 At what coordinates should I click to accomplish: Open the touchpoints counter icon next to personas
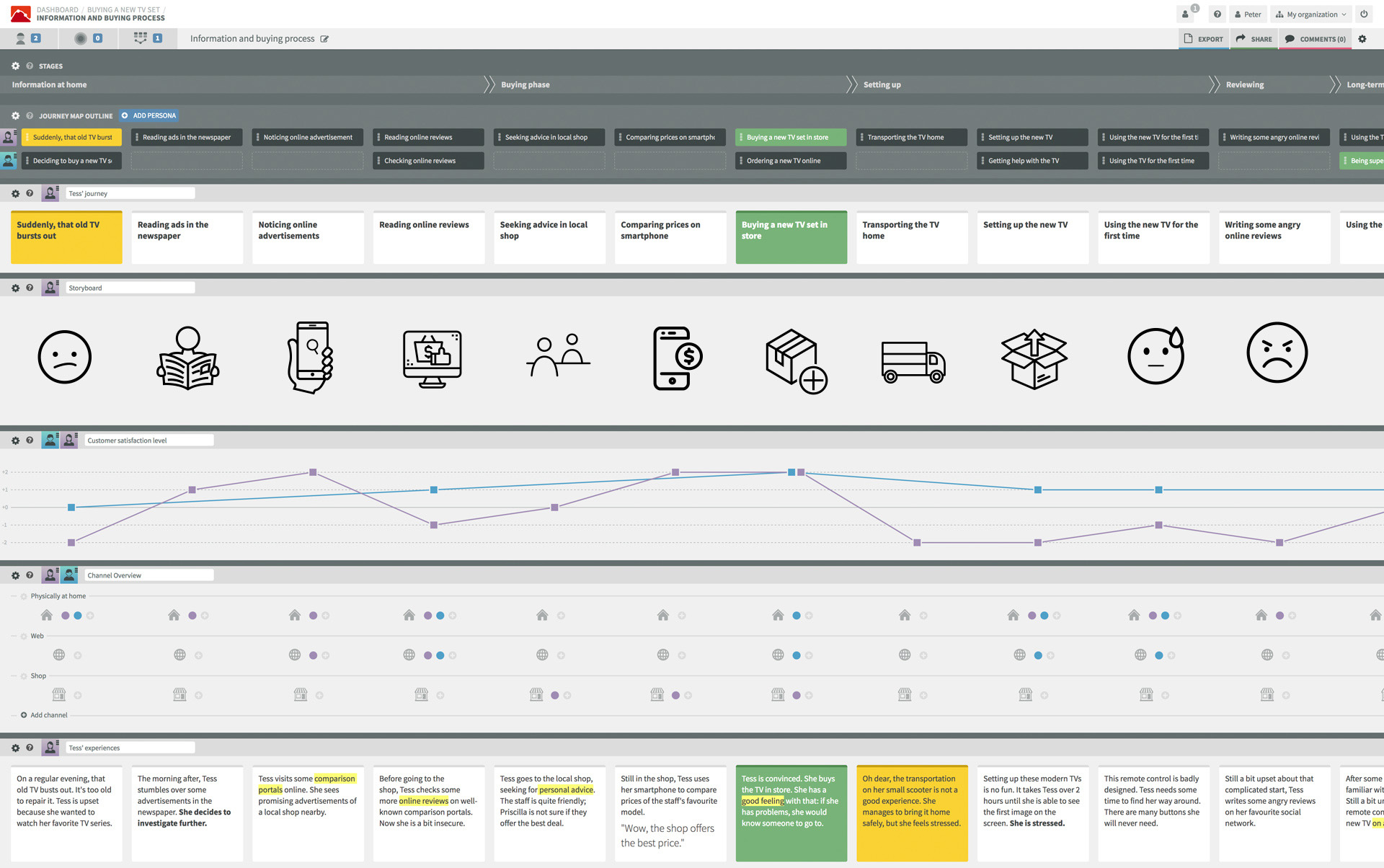tap(81, 38)
